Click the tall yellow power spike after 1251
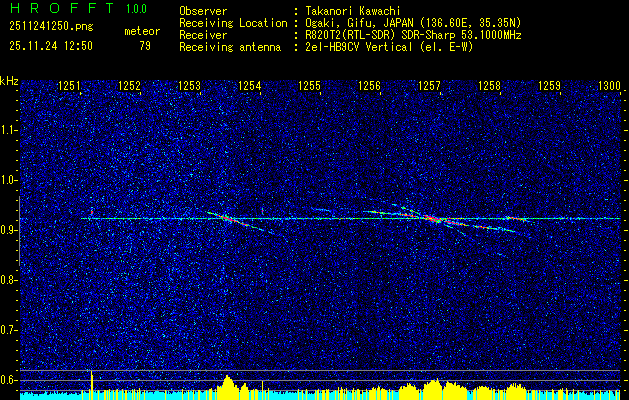The image size is (629, 400). coord(92,385)
